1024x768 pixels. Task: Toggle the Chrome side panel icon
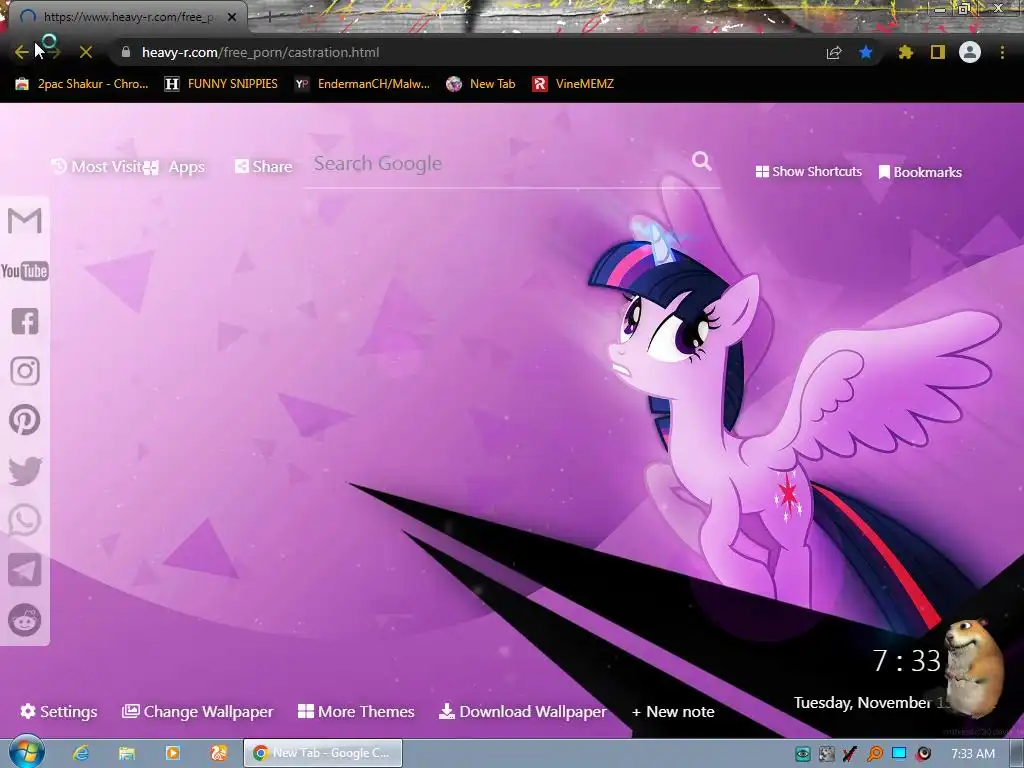(x=938, y=52)
